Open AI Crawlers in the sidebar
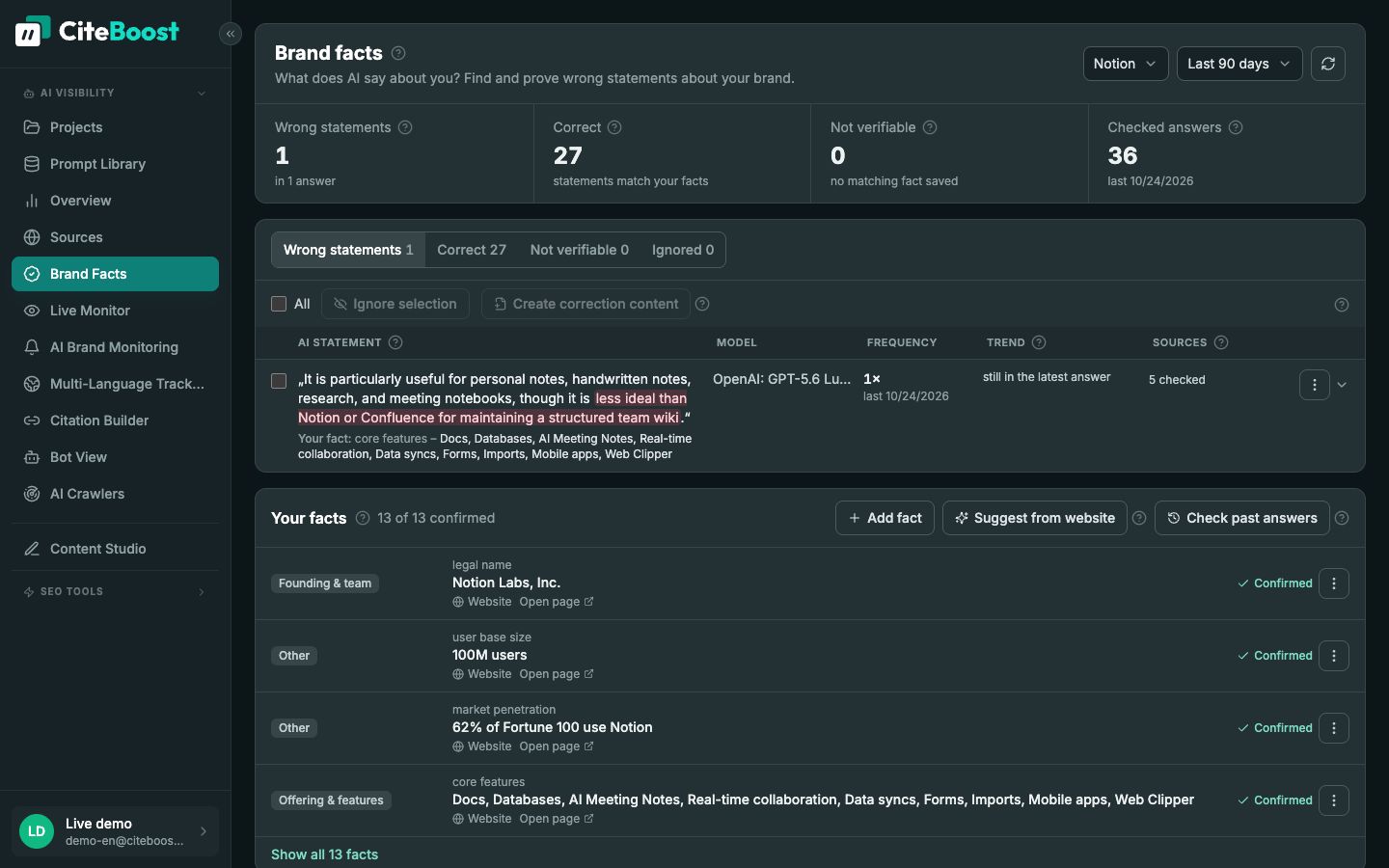 point(115,494)
